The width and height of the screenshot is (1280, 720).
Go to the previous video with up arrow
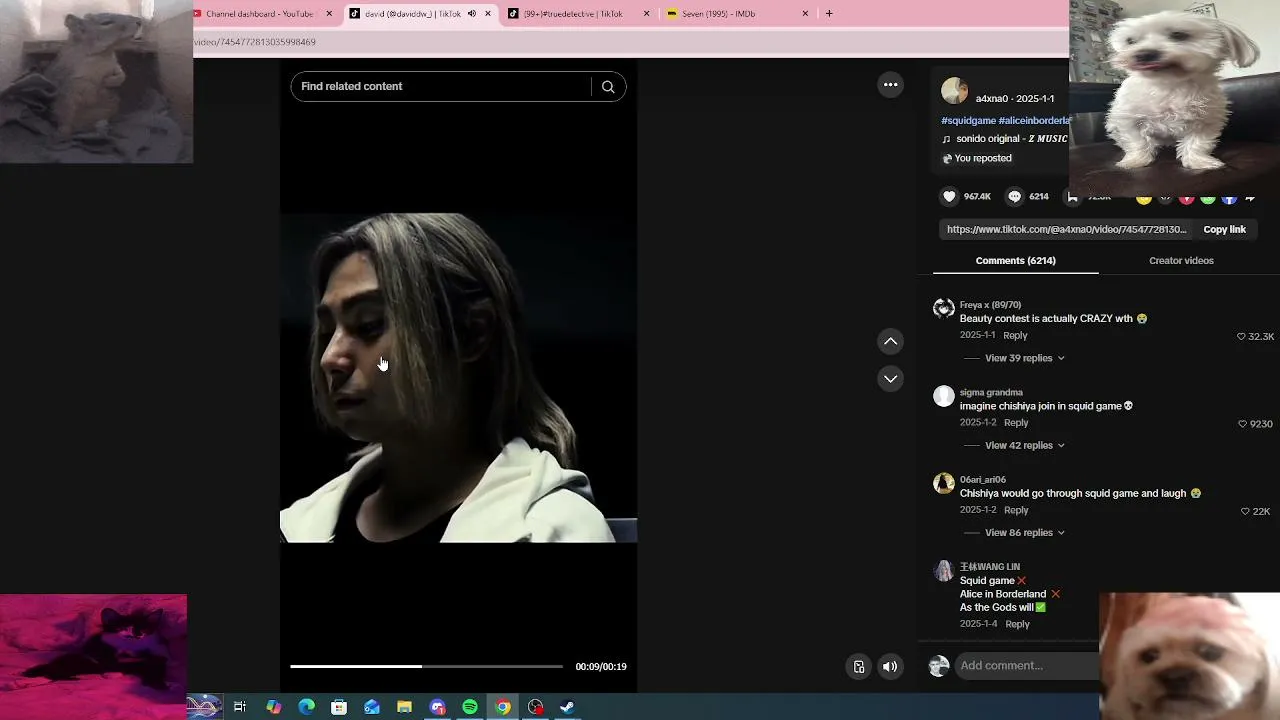(x=890, y=342)
